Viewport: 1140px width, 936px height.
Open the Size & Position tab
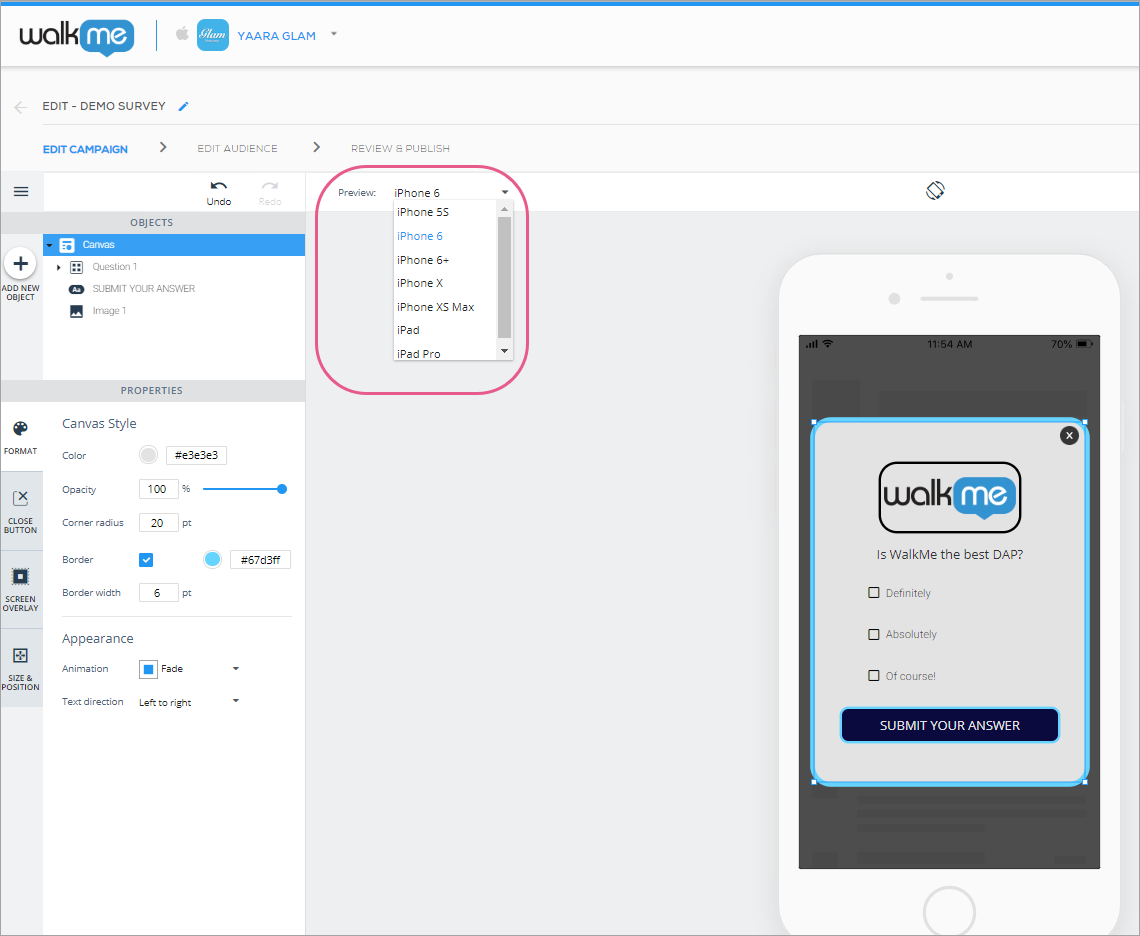coord(20,668)
